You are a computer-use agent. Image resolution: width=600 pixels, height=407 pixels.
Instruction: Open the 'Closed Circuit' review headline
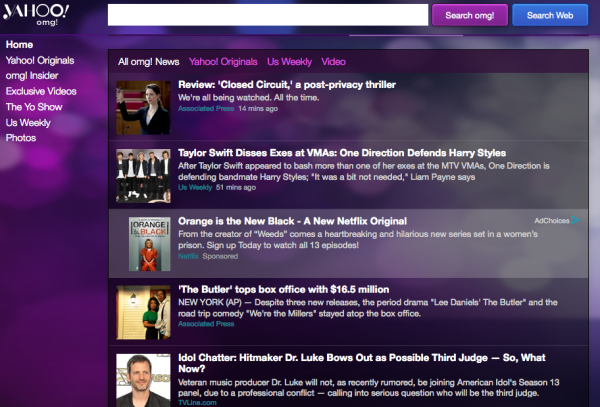tap(287, 85)
